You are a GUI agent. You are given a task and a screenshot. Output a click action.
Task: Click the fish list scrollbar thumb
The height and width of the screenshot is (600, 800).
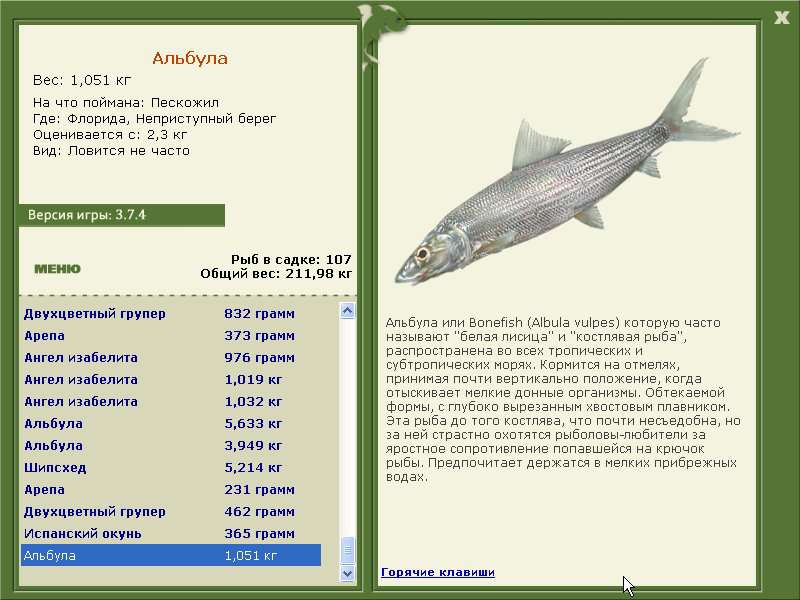[348, 551]
